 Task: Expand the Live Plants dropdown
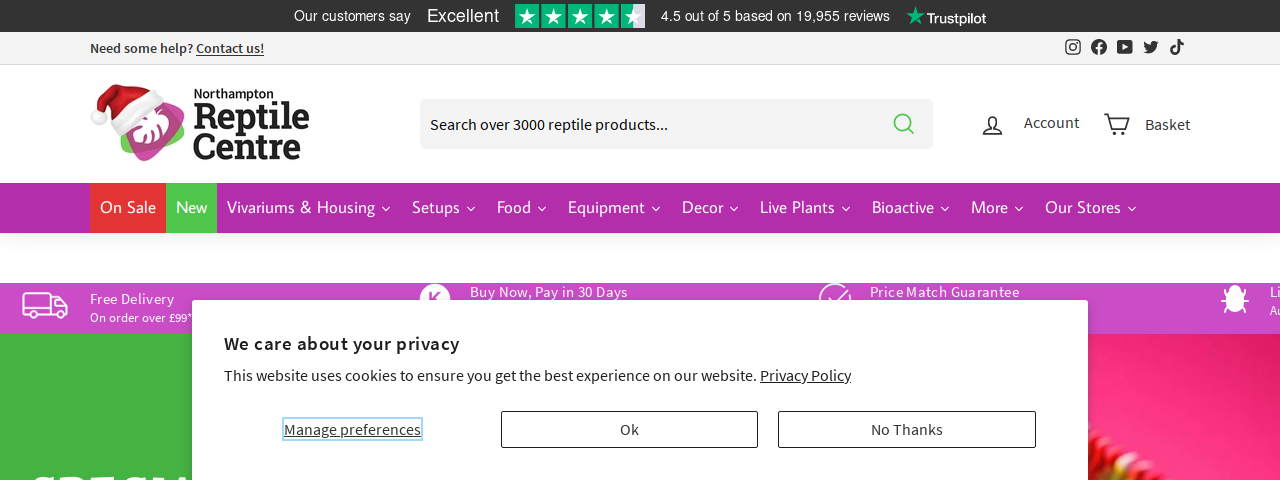[x=805, y=208]
